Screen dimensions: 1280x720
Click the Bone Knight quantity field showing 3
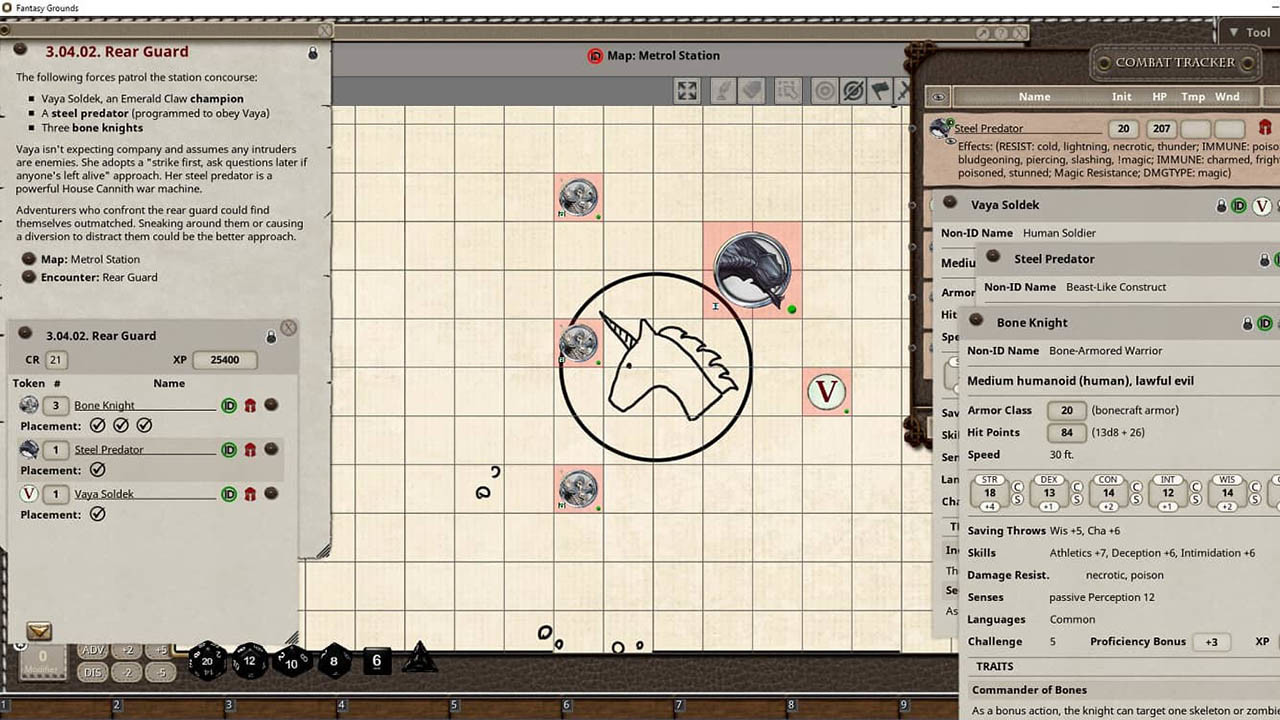click(x=55, y=405)
